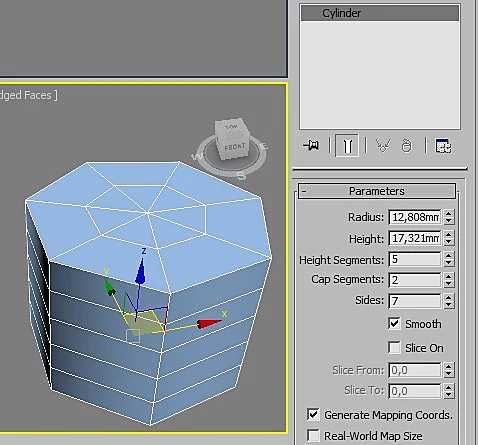The image size is (478, 445).
Task: Click the Cap Segments value field
Action: 415,280
